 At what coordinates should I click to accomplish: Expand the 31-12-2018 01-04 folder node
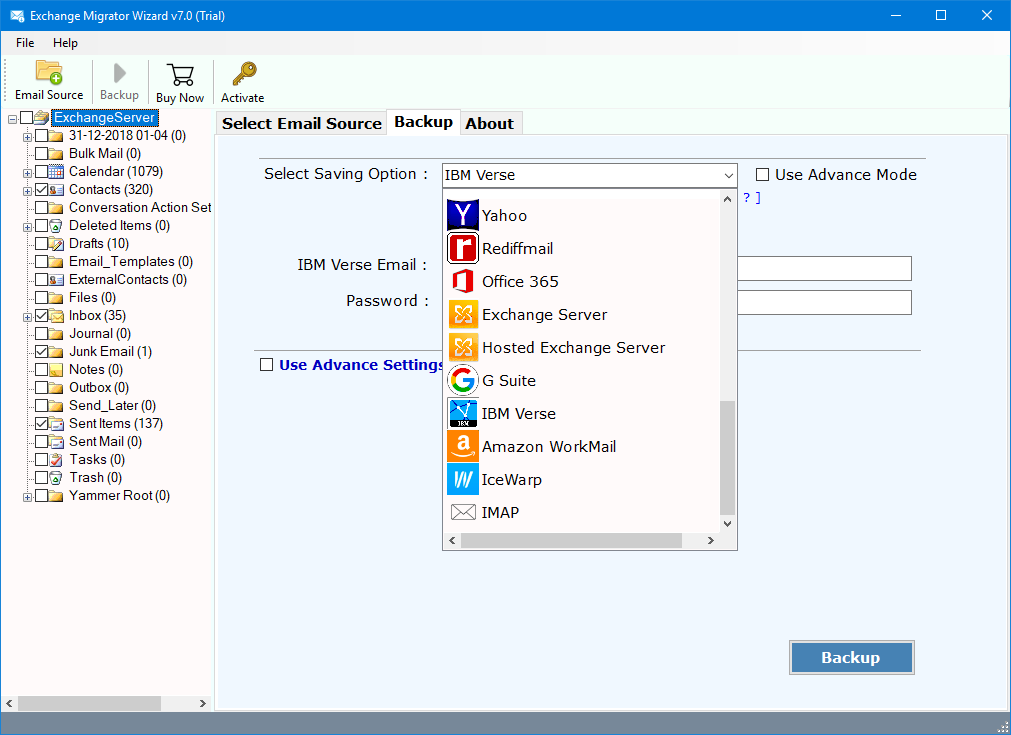click(27, 137)
